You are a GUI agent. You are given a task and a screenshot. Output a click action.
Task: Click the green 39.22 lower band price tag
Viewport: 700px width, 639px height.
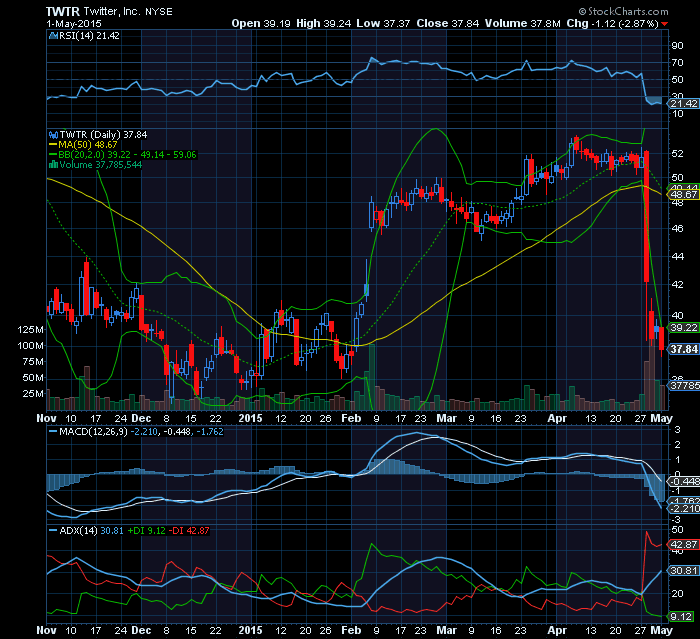point(683,328)
